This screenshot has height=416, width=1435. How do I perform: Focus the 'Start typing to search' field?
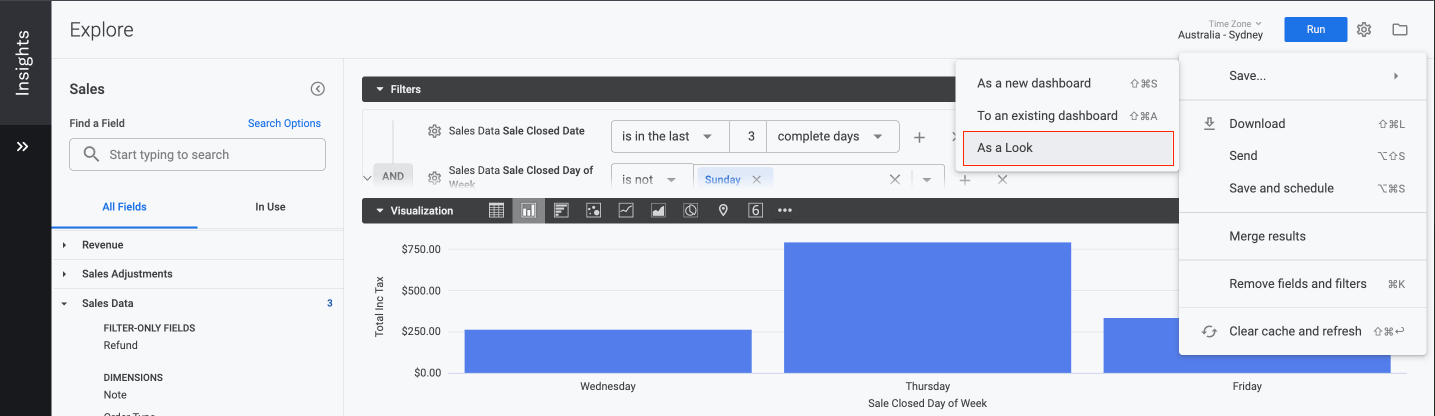pyautogui.click(x=197, y=154)
